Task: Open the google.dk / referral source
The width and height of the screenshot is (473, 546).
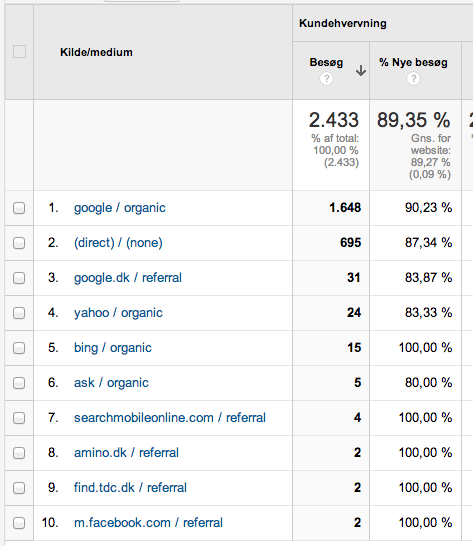Action: click(x=127, y=278)
